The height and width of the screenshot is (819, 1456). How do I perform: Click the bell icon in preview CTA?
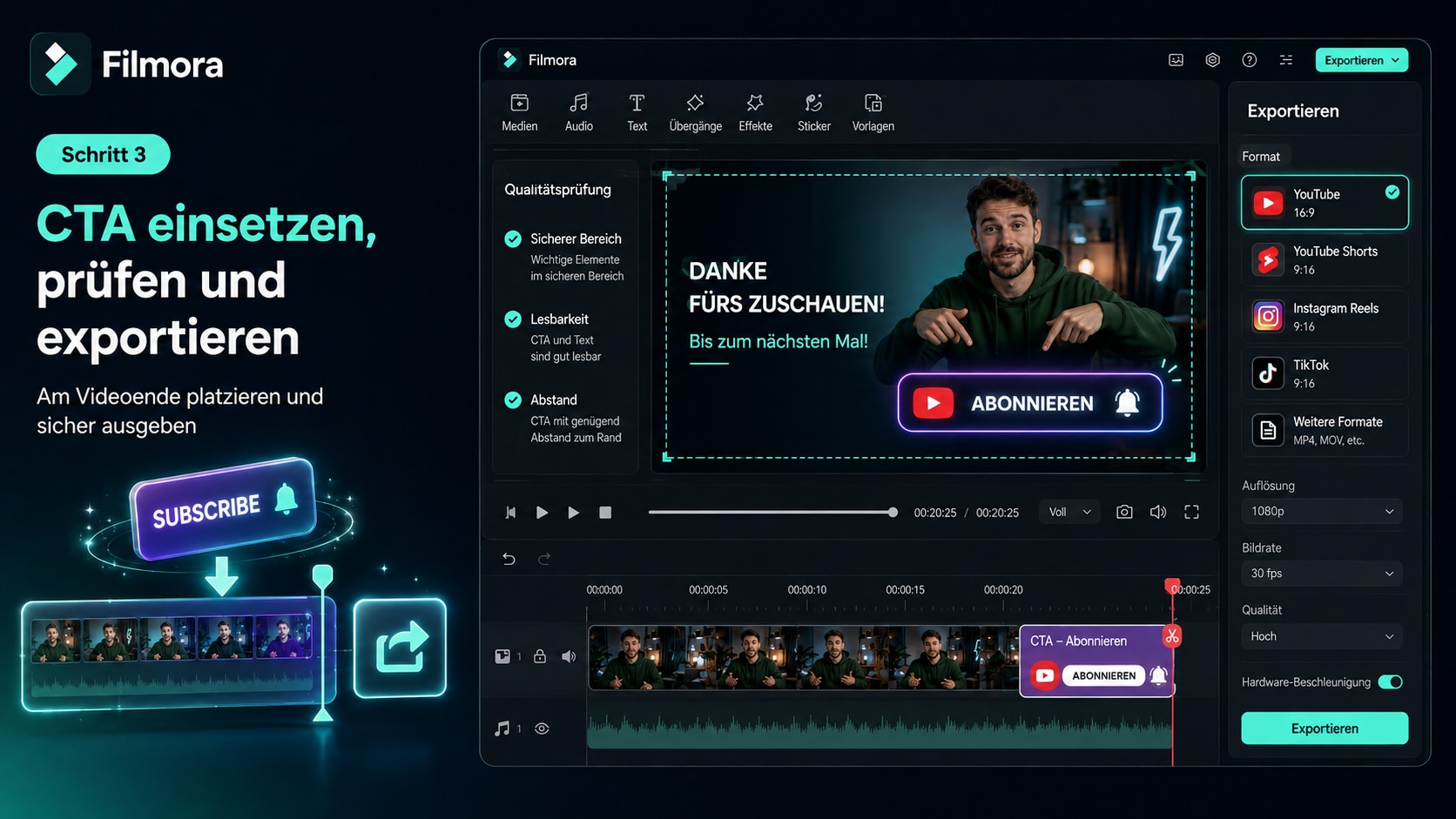(1127, 402)
